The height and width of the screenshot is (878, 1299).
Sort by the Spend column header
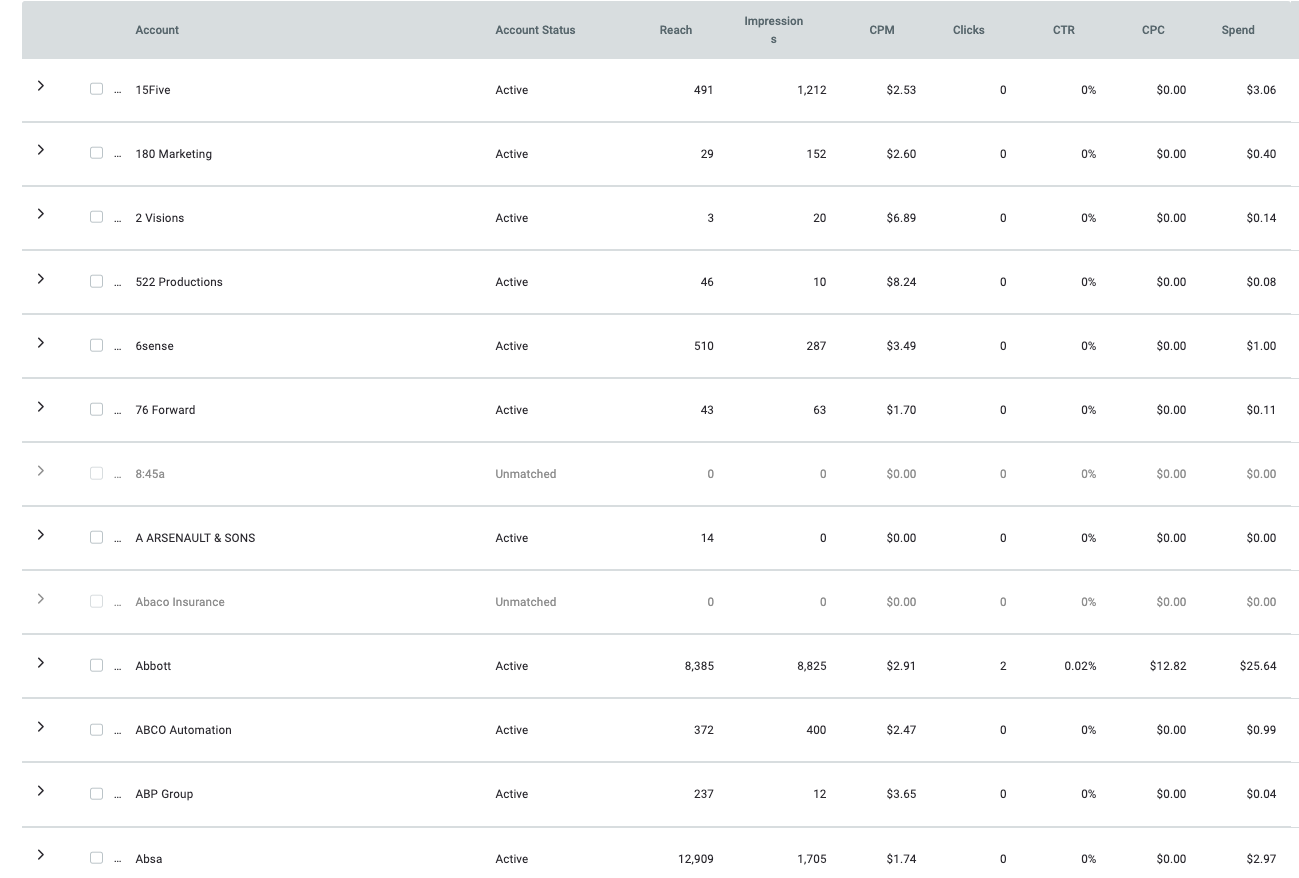(x=1238, y=30)
